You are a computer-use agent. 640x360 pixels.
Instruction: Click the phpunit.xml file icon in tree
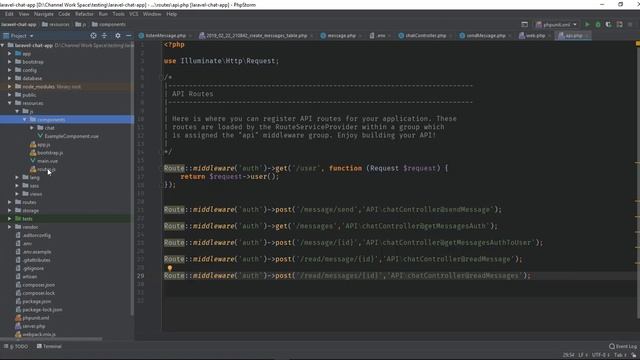tap(18, 318)
